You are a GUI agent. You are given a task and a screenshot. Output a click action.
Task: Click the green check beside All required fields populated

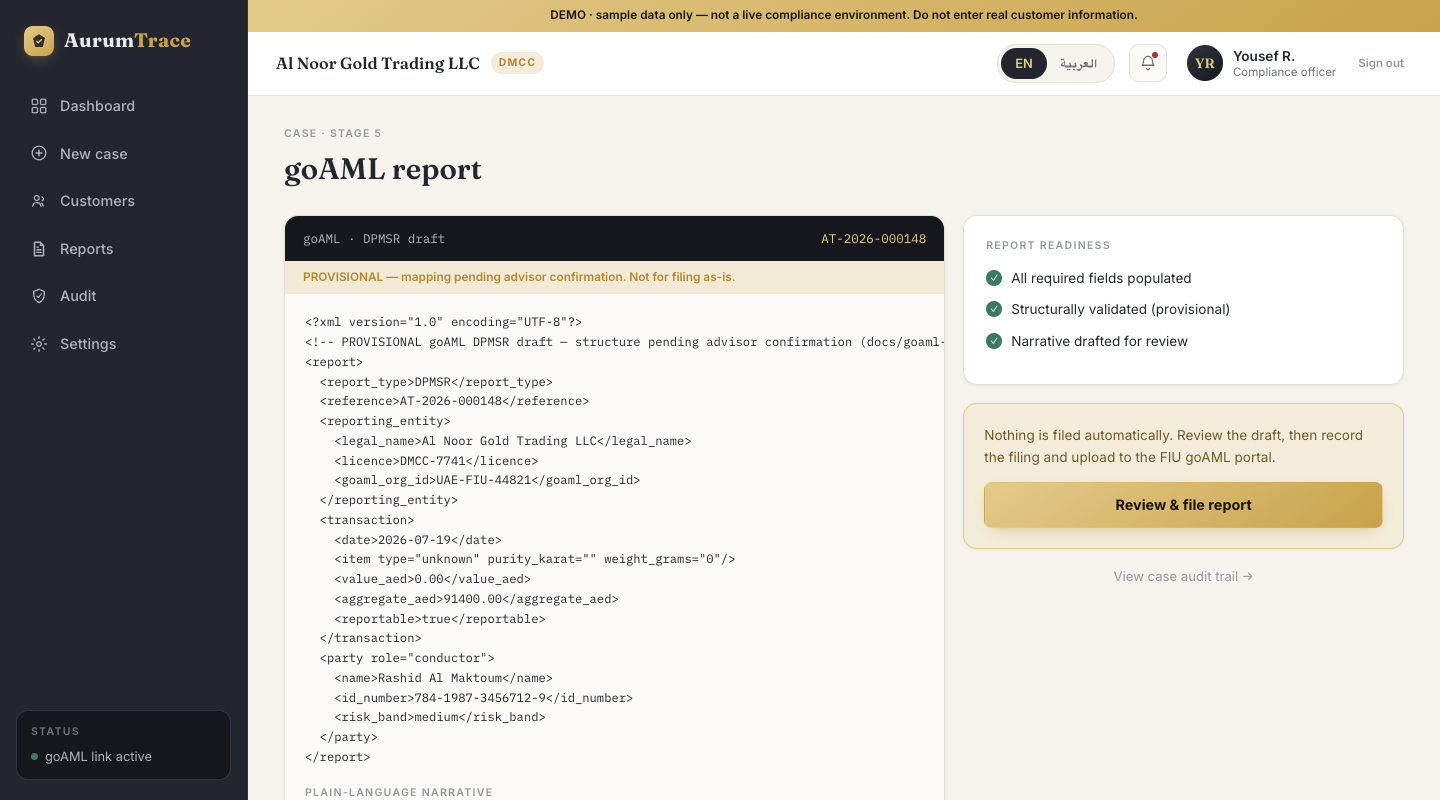tap(994, 278)
